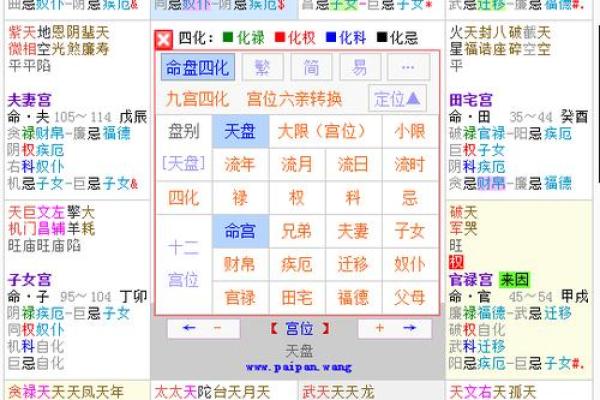The height and width of the screenshot is (400, 600).
Task: Click 丁卯 in 子女宫
Action: (133, 297)
